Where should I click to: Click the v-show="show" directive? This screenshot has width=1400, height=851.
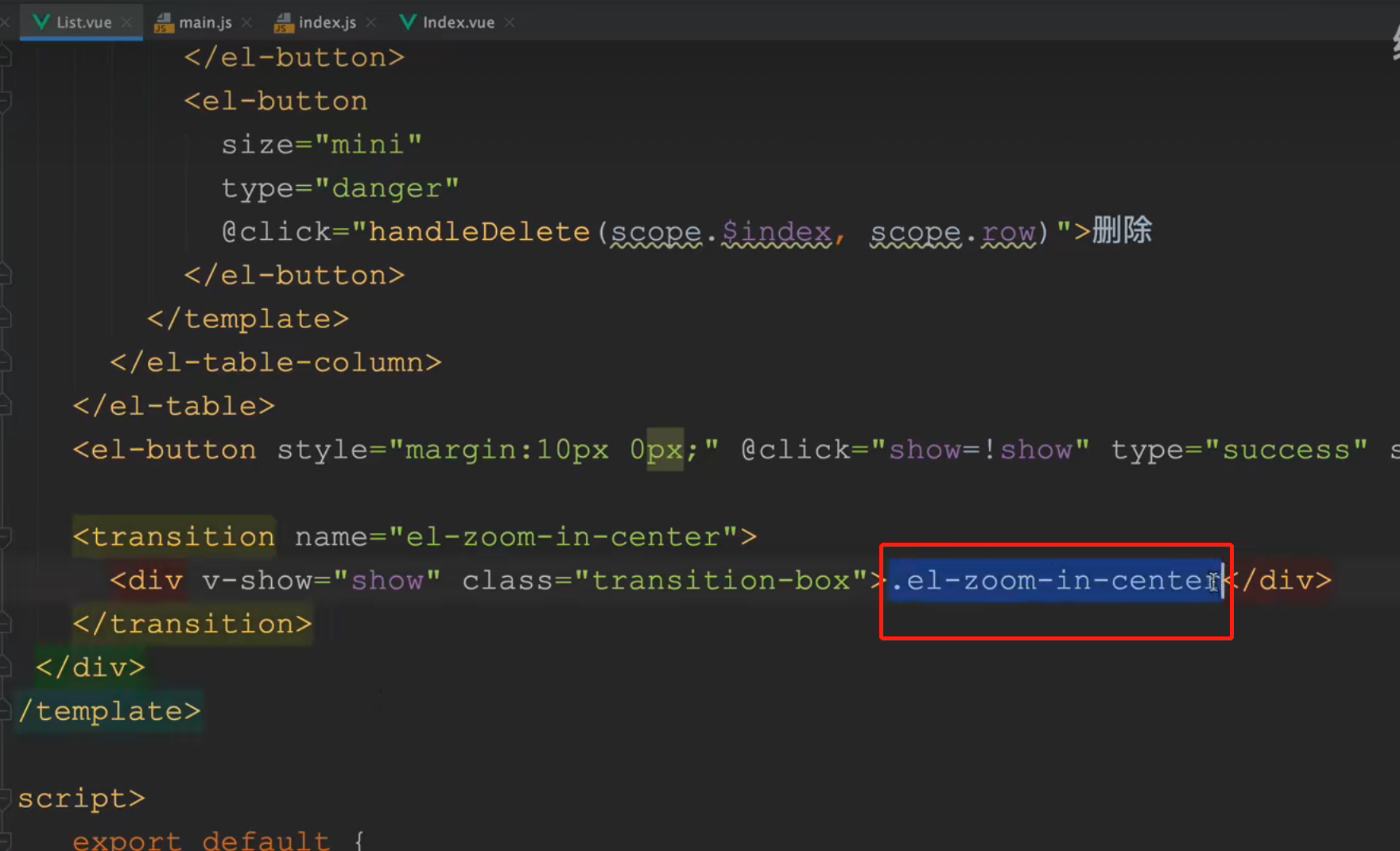(321, 581)
